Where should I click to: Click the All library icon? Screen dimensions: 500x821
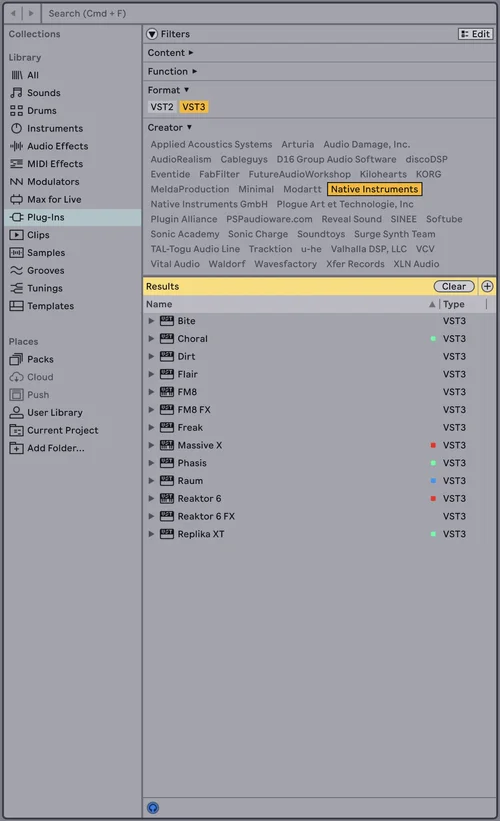(x=17, y=75)
